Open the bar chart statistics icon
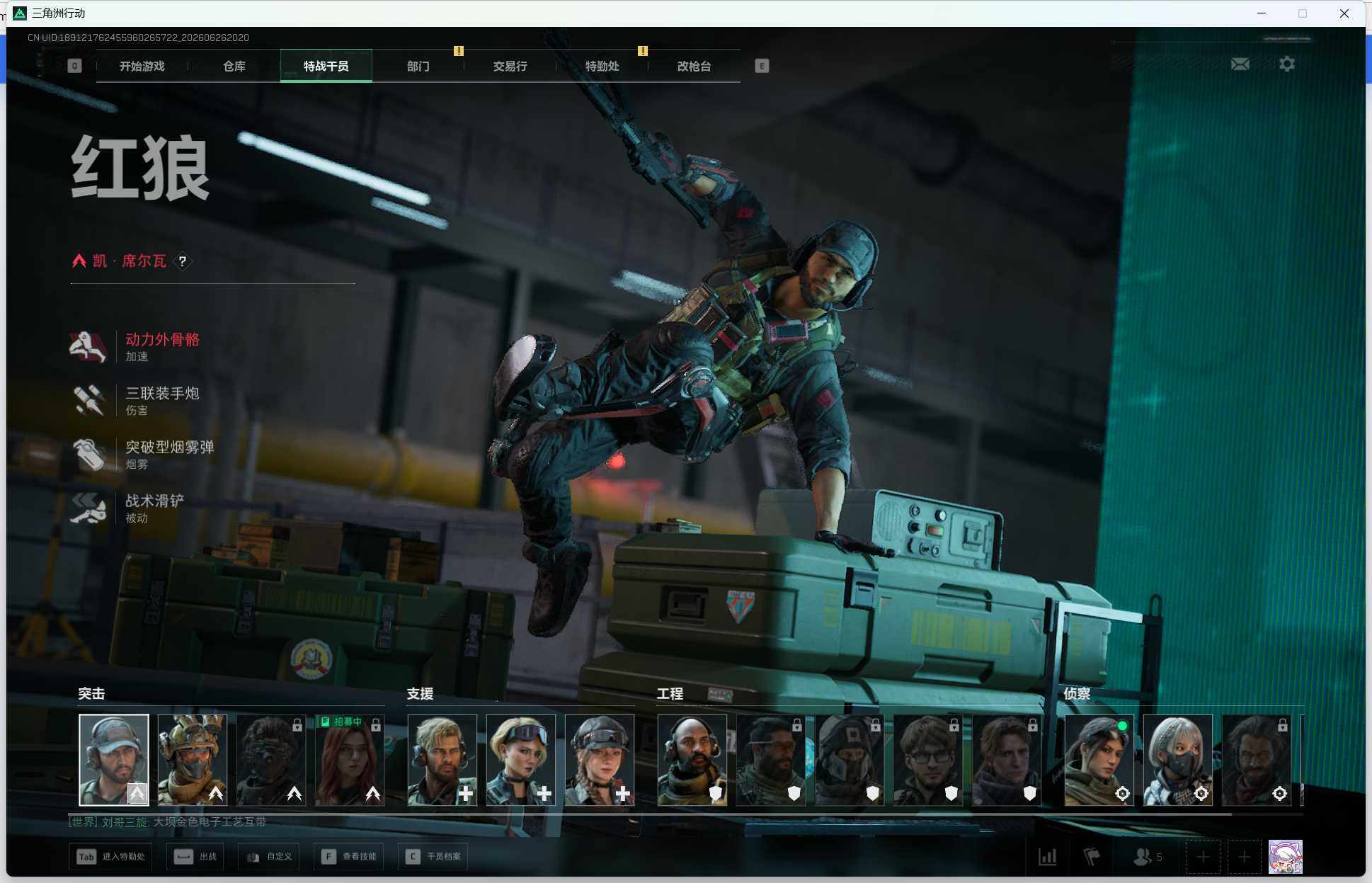 1048,857
